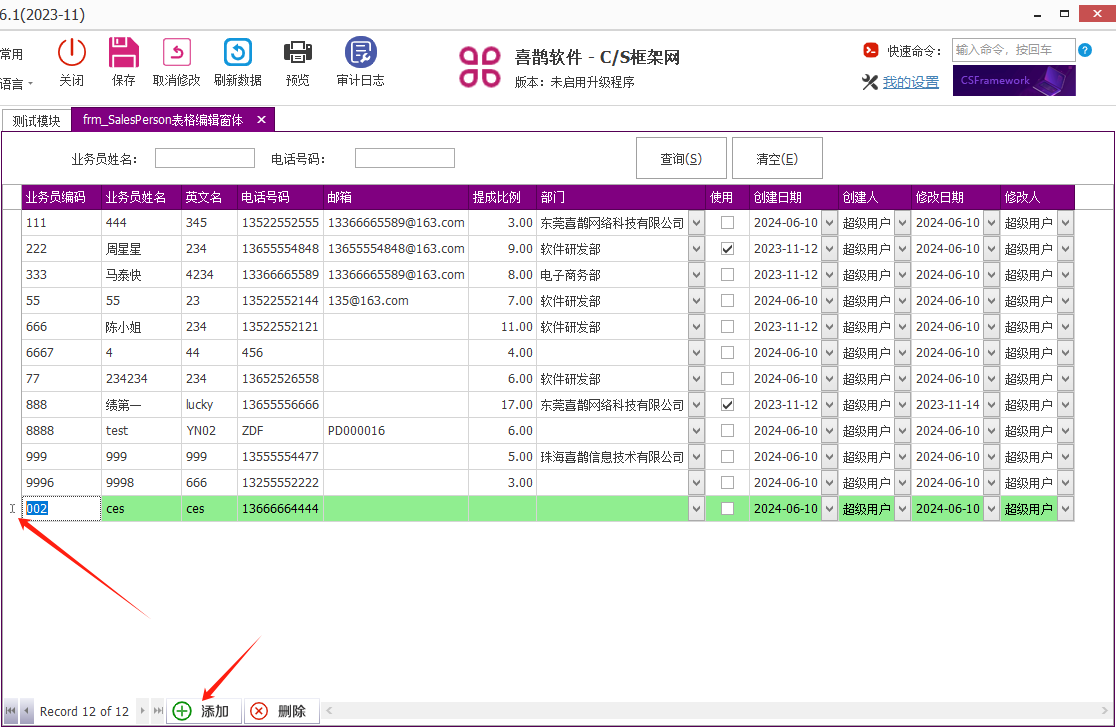This screenshot has height=728, width=1116.
Task: Click the 查询(S) button
Action: coord(681,158)
